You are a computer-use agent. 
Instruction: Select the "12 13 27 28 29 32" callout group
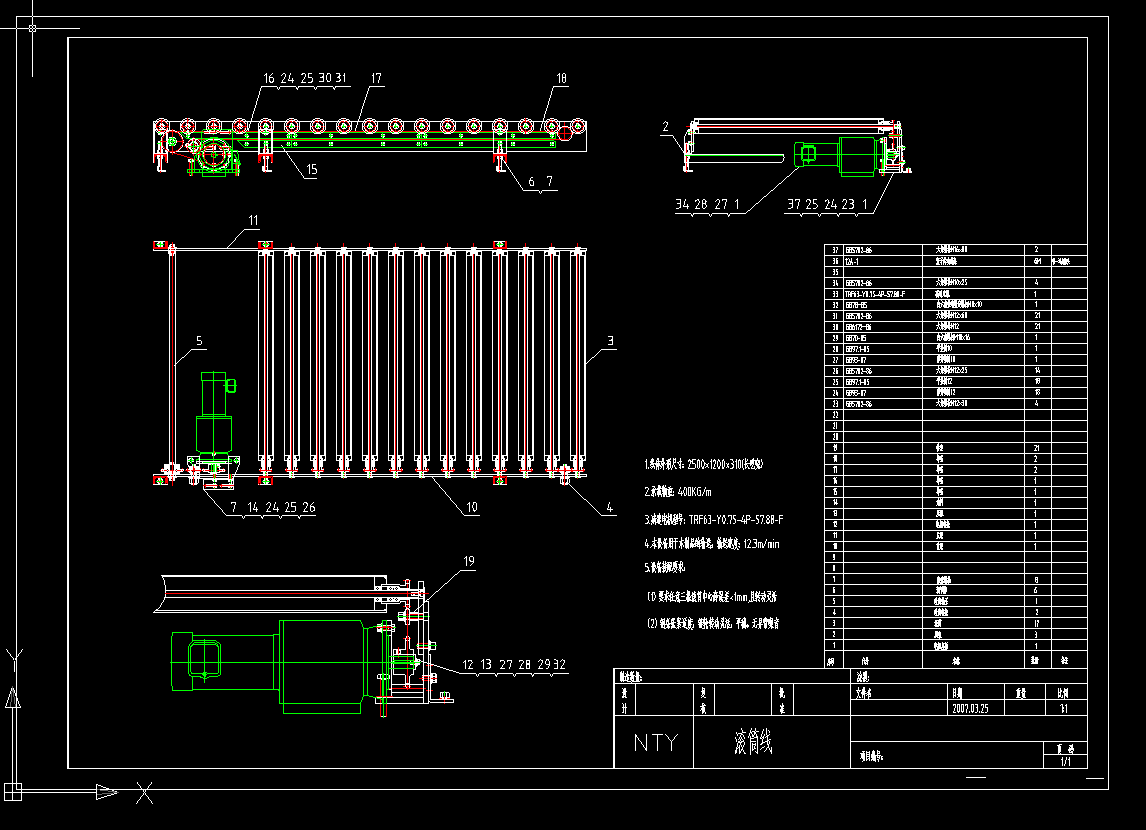click(514, 664)
